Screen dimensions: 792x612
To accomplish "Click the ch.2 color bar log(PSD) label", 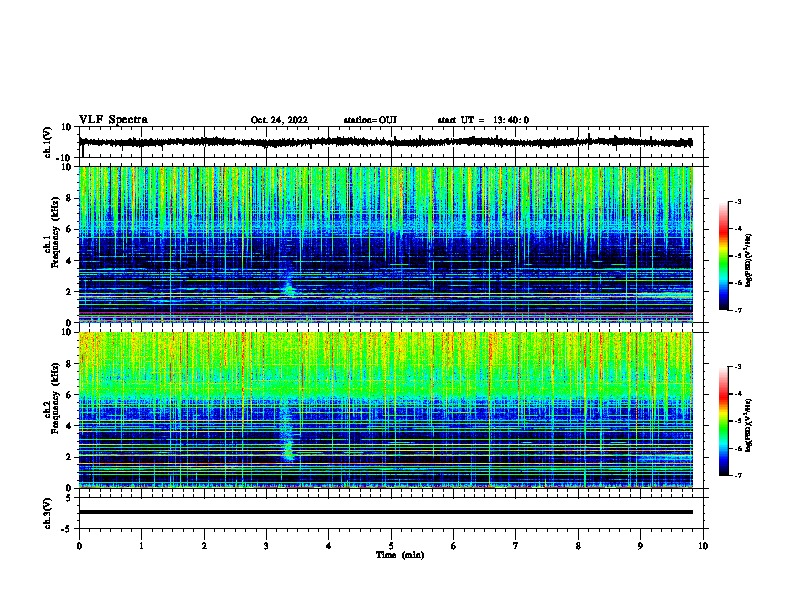I will click(x=749, y=425).
